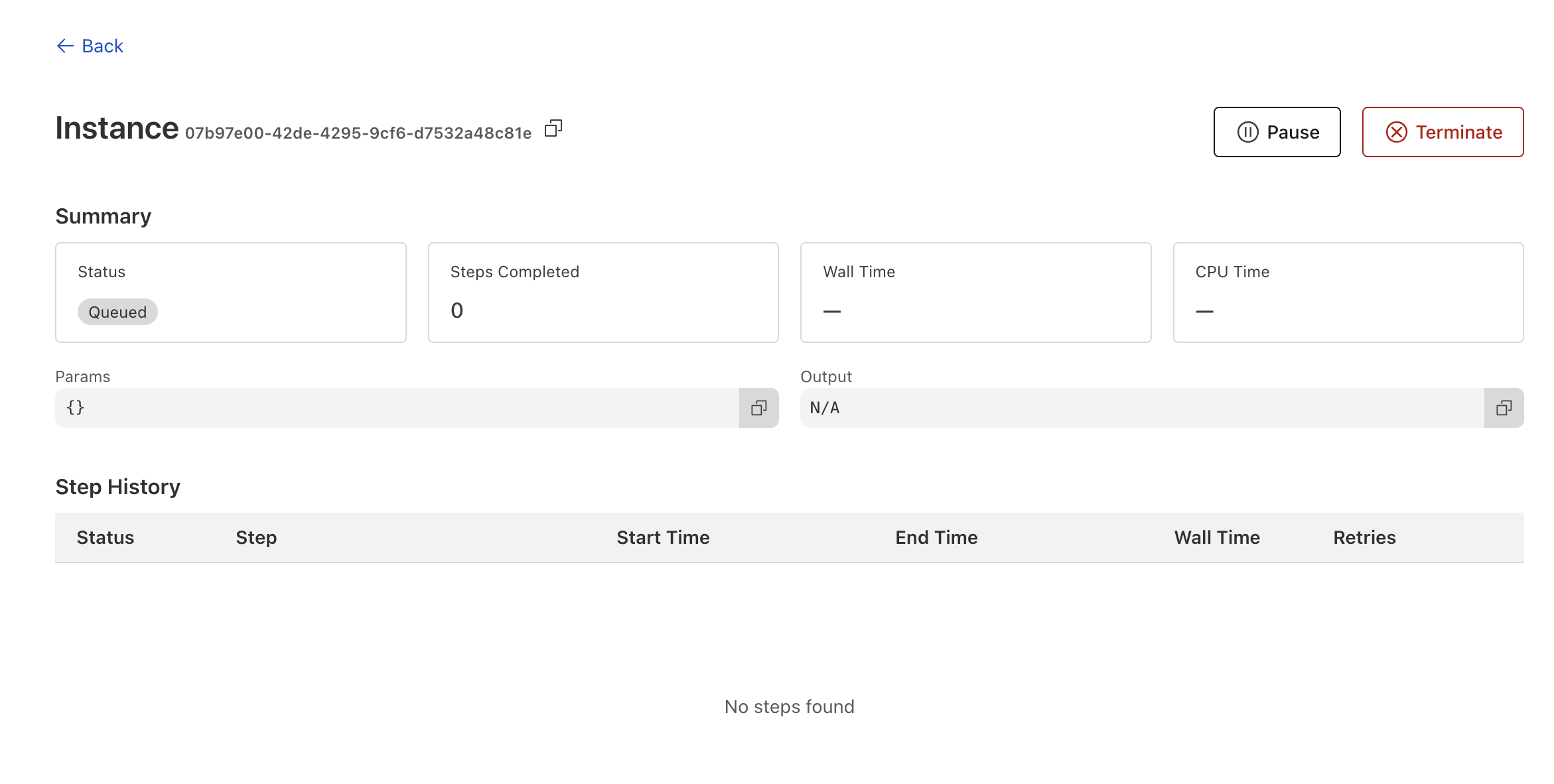The width and height of the screenshot is (1554, 784).
Task: Click the Start Time column header
Action: (663, 537)
